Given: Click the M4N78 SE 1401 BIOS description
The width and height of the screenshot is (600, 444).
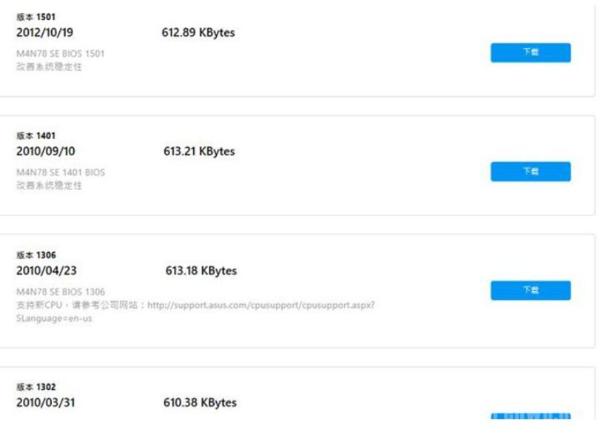Looking at the screenshot, I should [60, 172].
